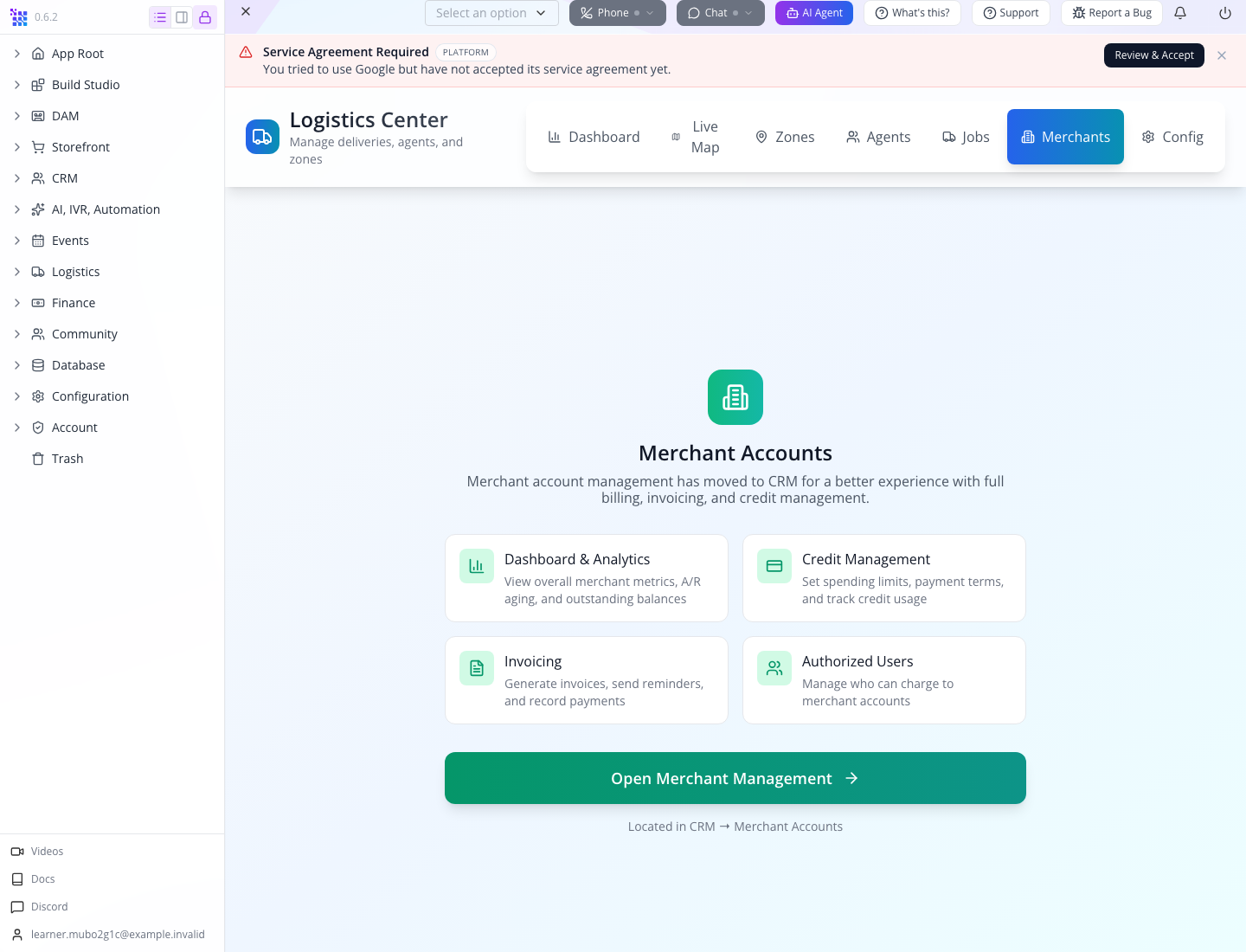The image size is (1246, 952).
Task: Expand the CRM sidebar section
Action: (x=17, y=178)
